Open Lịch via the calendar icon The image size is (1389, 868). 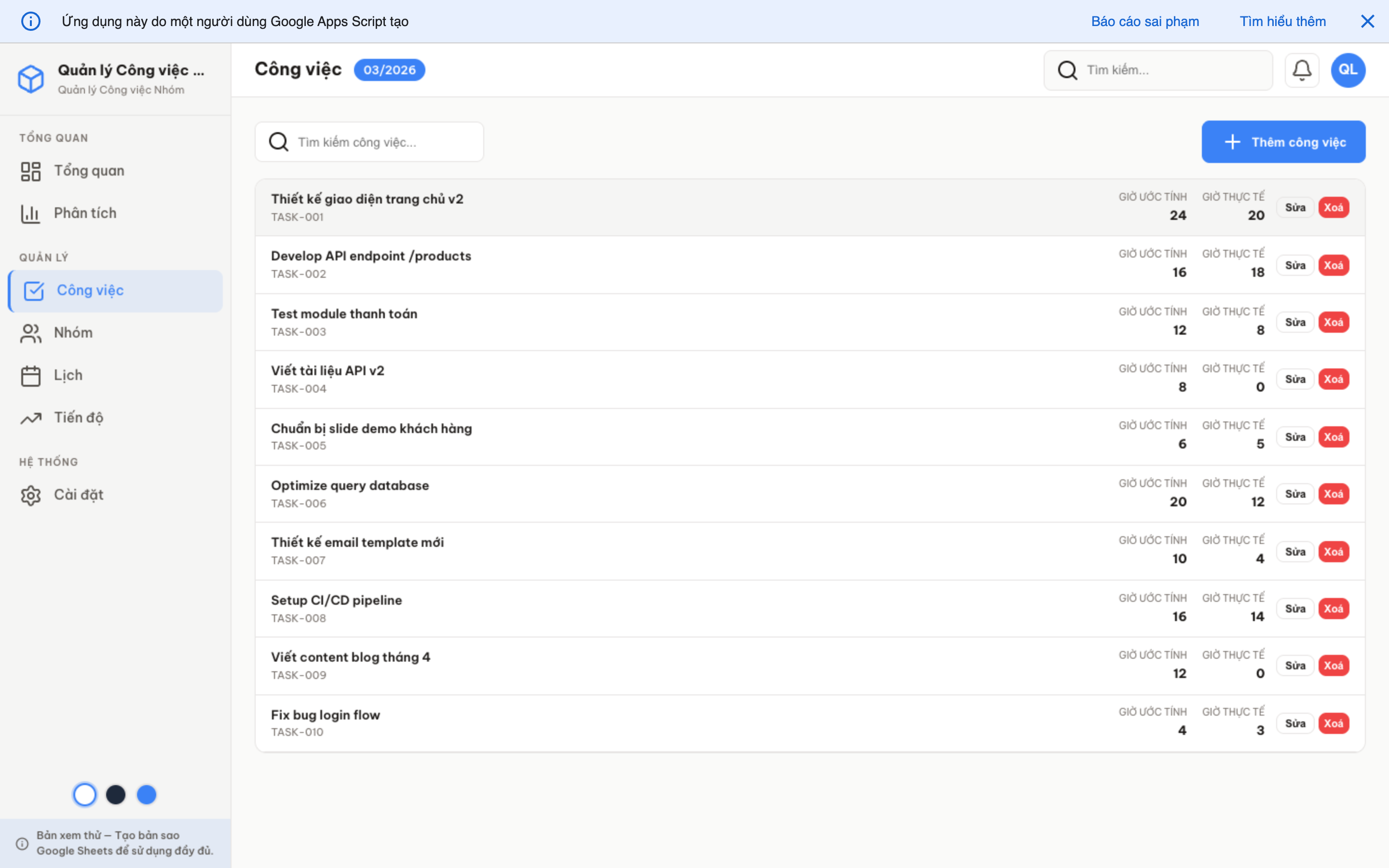tap(31, 374)
